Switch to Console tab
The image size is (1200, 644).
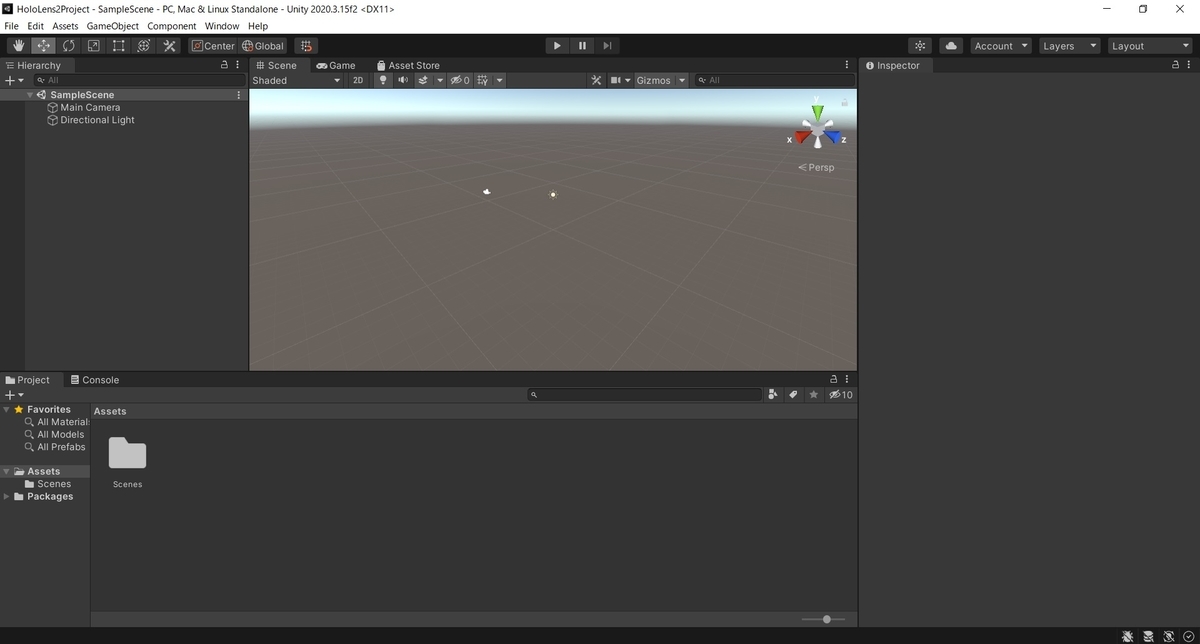(95, 380)
